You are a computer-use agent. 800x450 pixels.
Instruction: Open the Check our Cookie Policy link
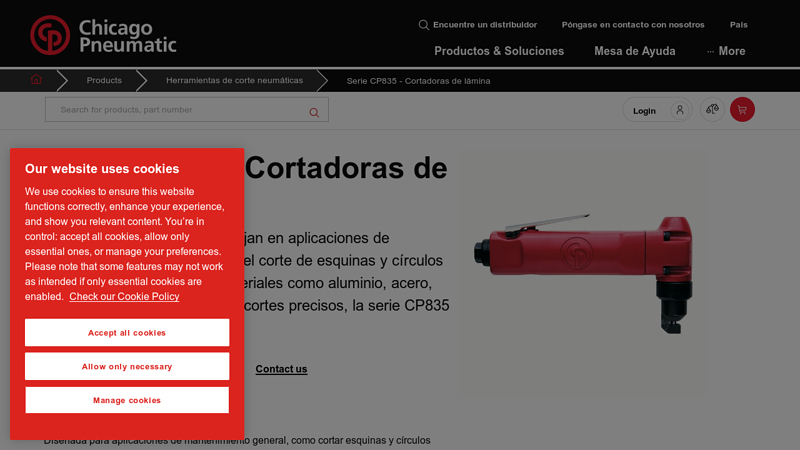124,296
